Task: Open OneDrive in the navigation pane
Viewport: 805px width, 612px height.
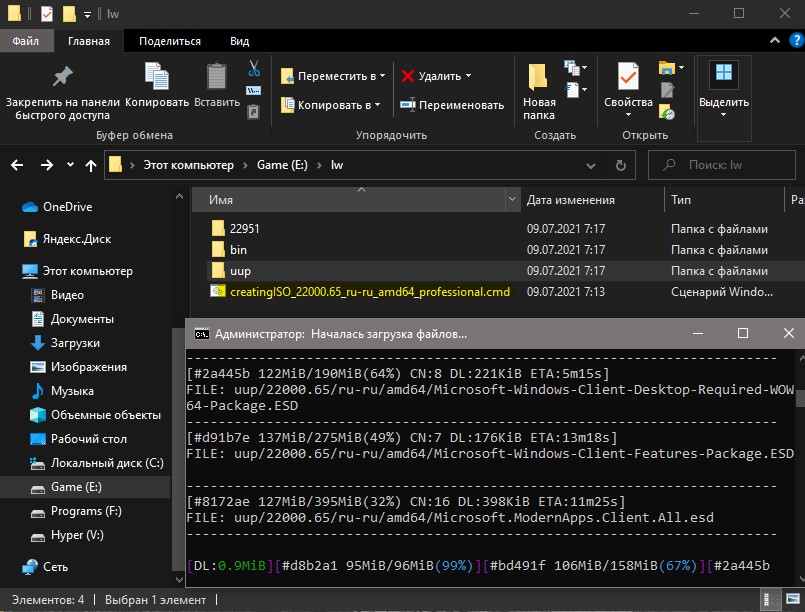Action: coord(67,207)
